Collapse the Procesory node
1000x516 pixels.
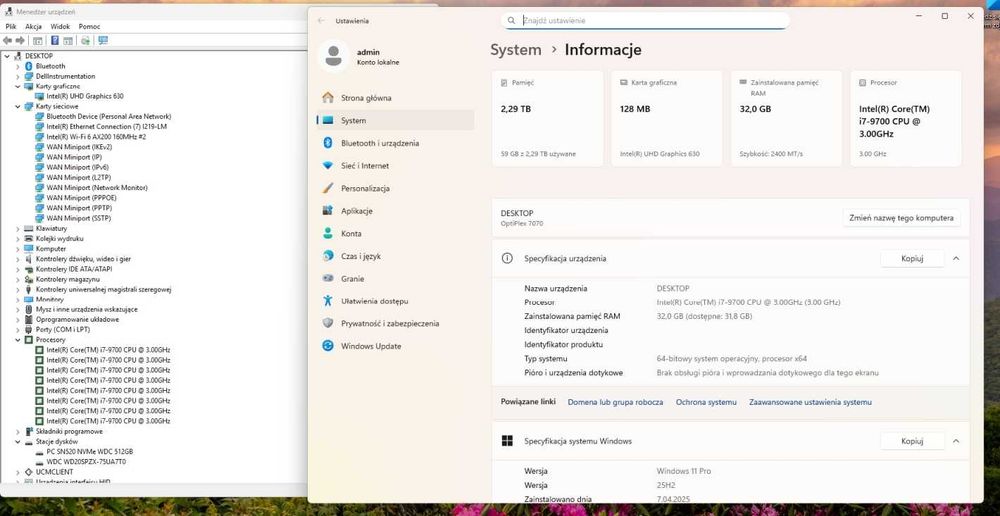[18, 340]
